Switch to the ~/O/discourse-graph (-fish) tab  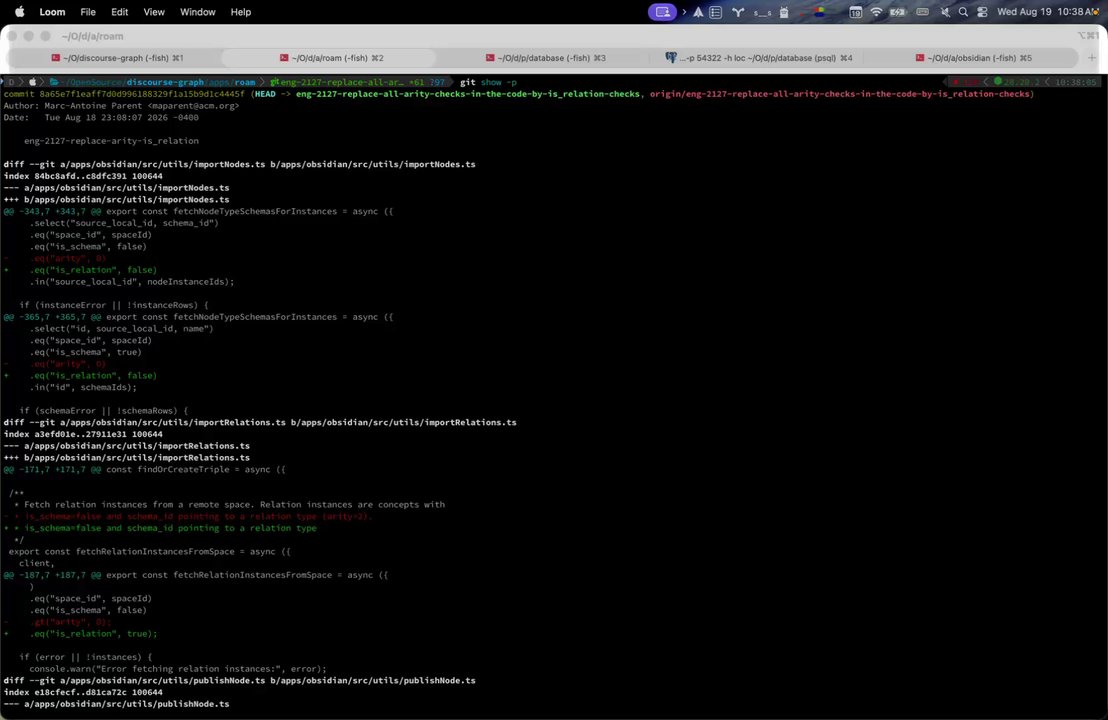tap(117, 58)
